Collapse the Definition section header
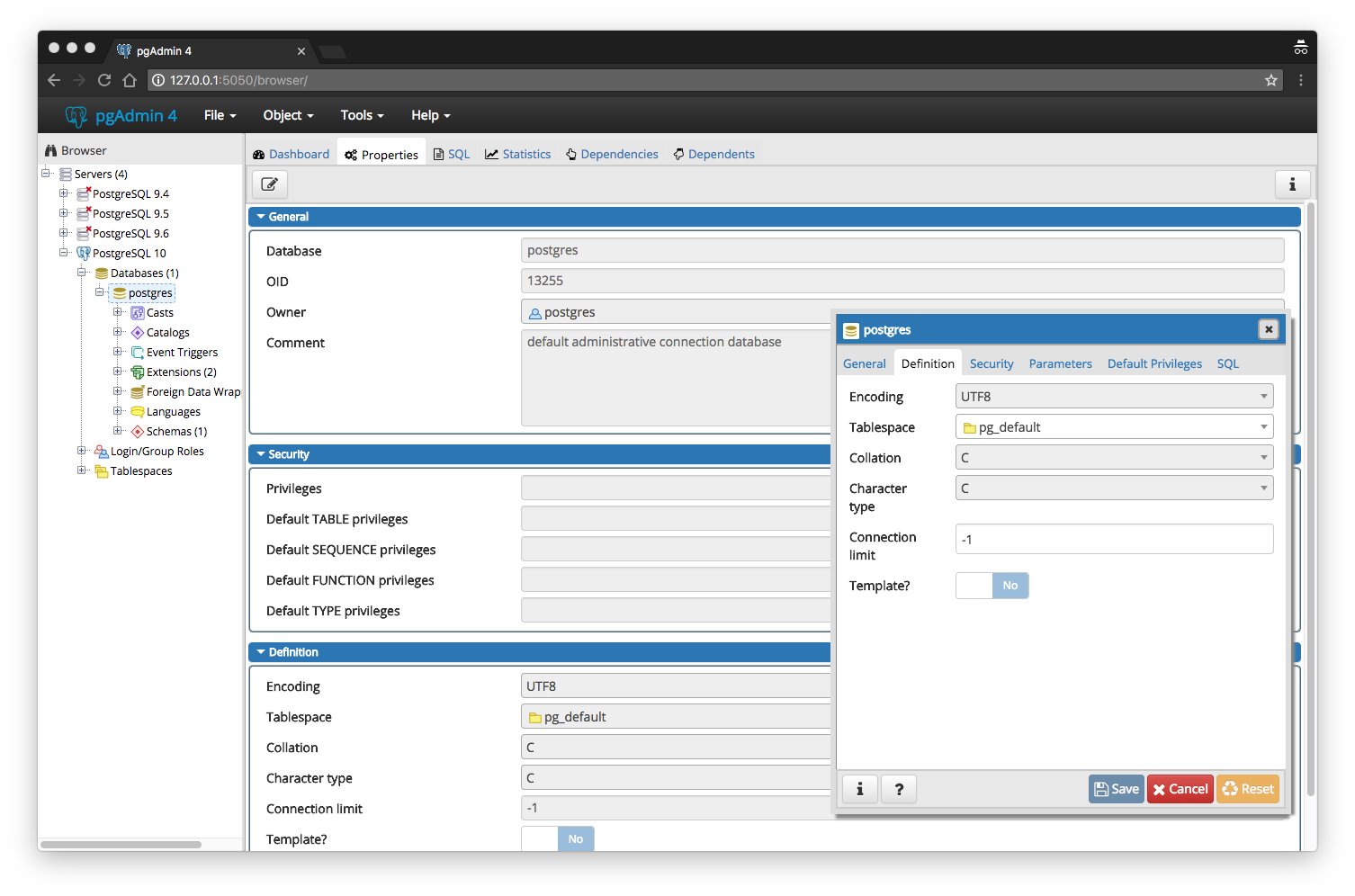The height and width of the screenshot is (896, 1355). (x=539, y=652)
